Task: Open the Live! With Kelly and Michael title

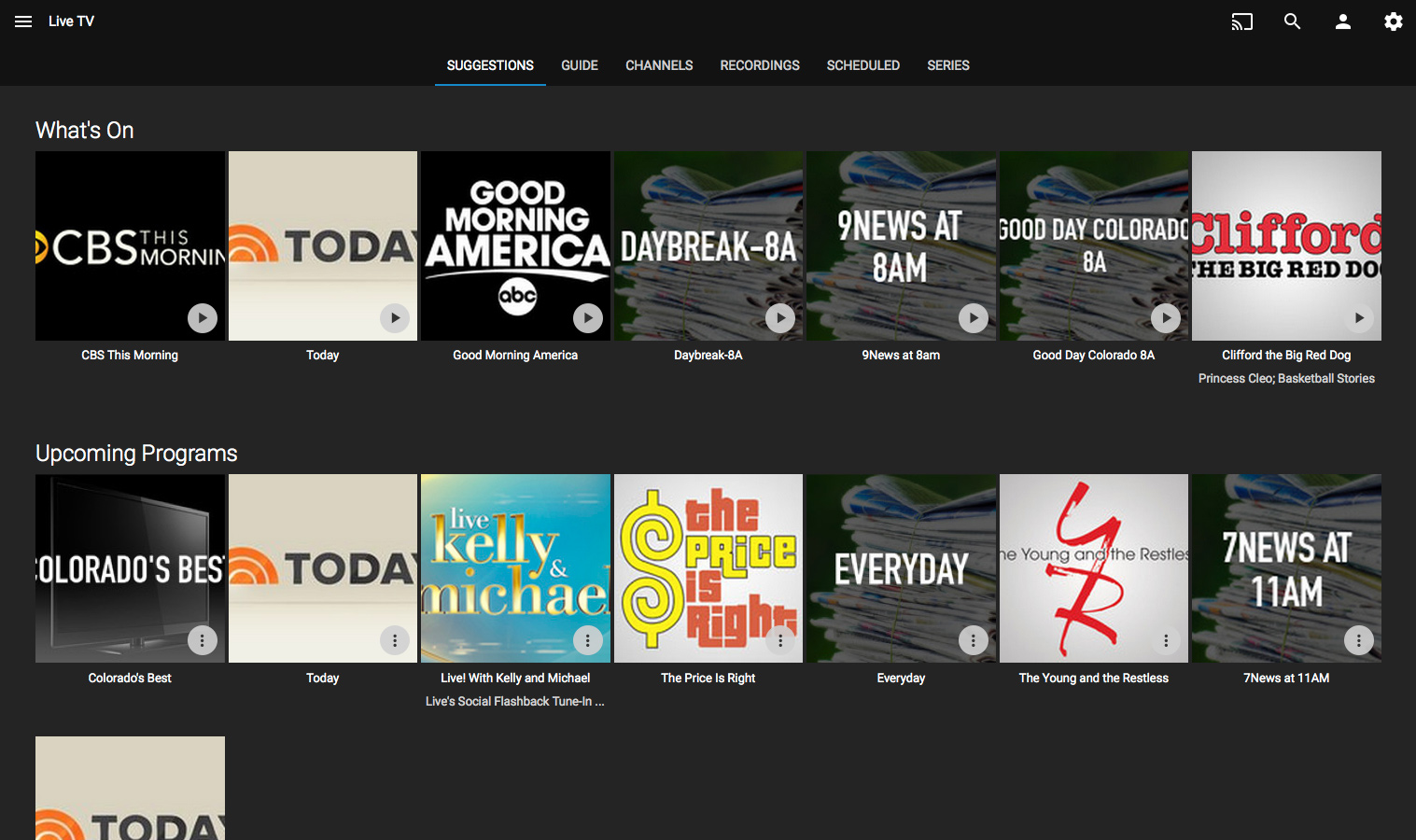Action: (x=515, y=679)
